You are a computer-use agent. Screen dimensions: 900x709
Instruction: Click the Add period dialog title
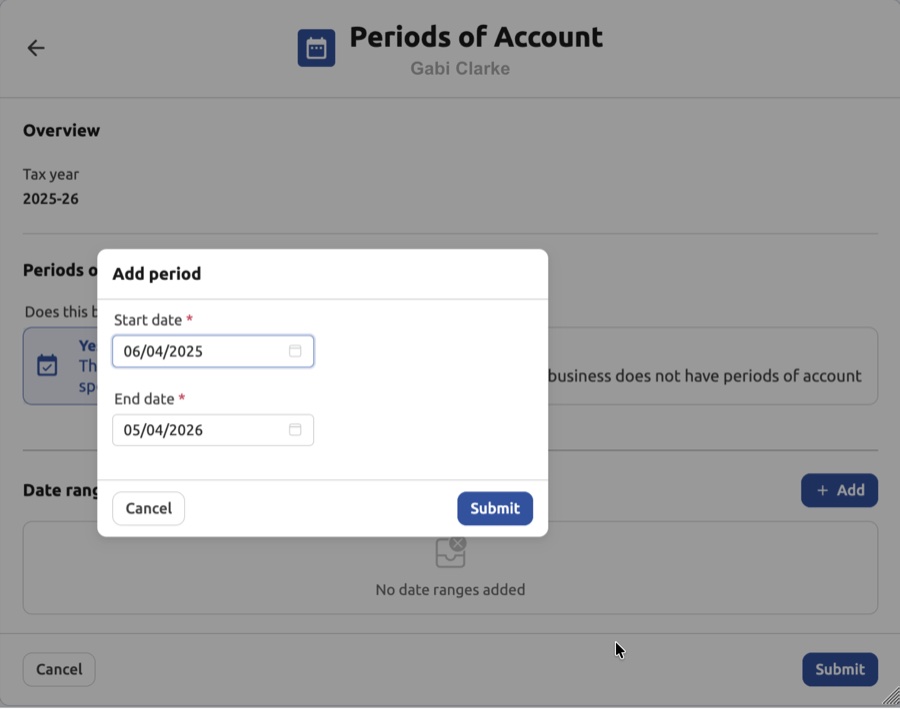coord(156,273)
